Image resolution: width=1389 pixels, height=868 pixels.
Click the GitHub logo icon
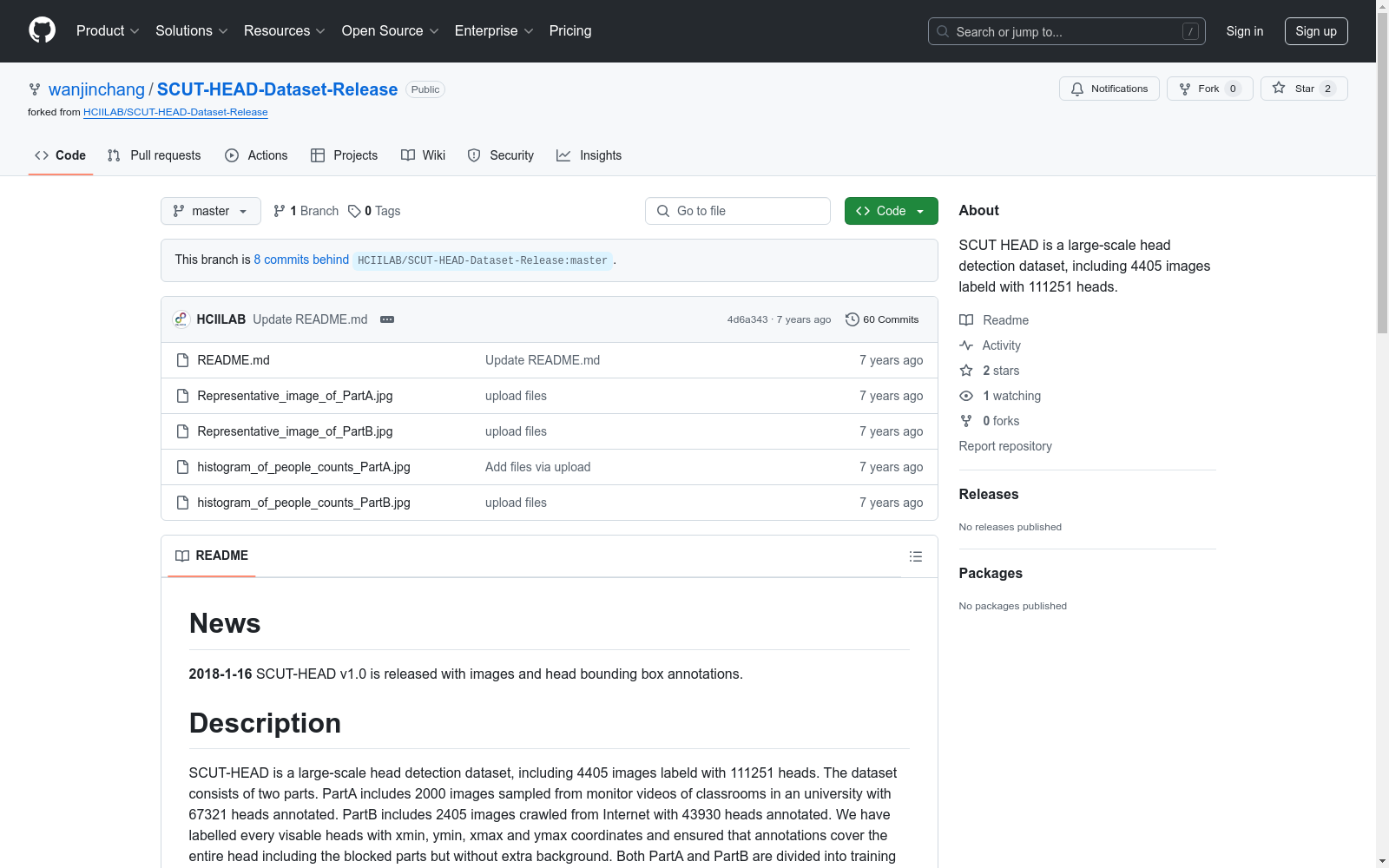click(42, 30)
